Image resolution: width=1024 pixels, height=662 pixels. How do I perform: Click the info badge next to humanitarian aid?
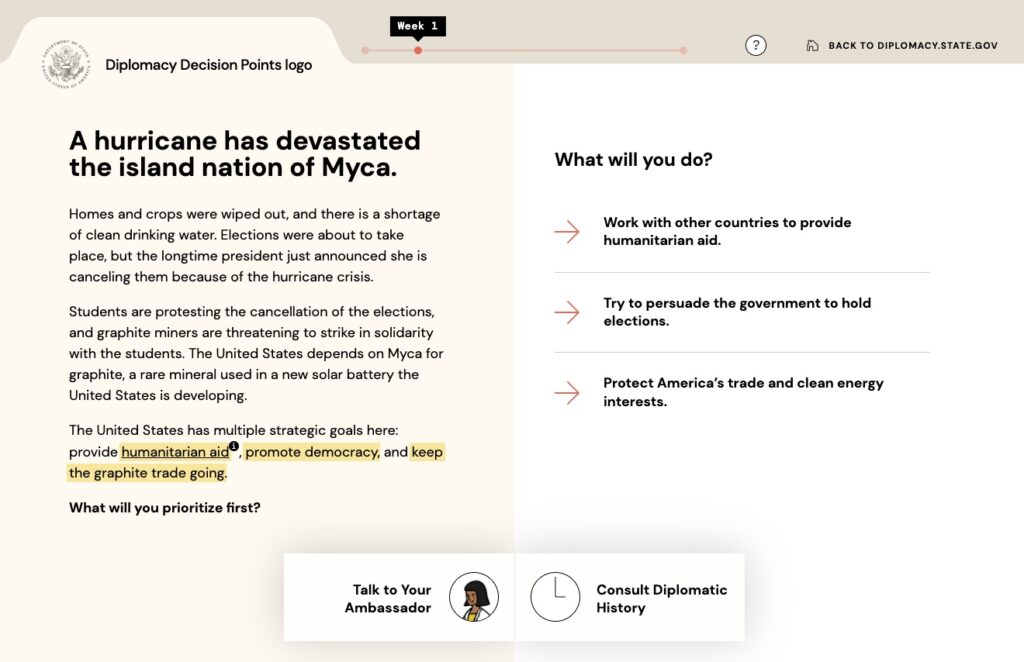(x=234, y=446)
